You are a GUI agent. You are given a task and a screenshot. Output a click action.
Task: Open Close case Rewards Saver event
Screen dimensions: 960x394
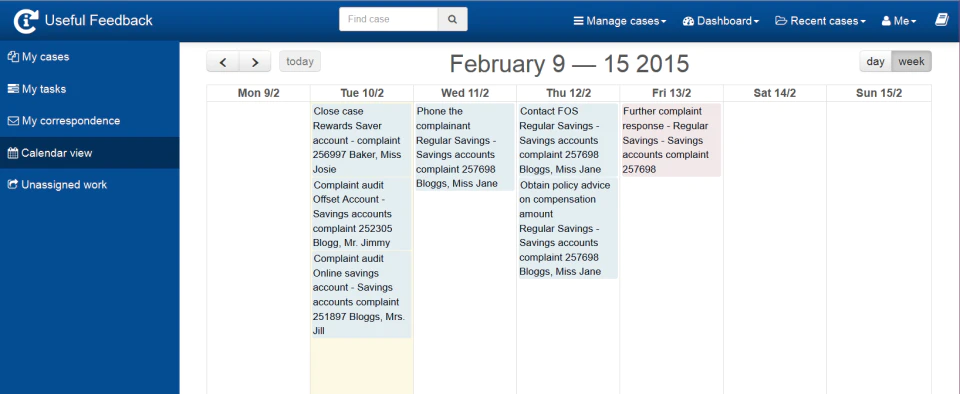(361, 140)
